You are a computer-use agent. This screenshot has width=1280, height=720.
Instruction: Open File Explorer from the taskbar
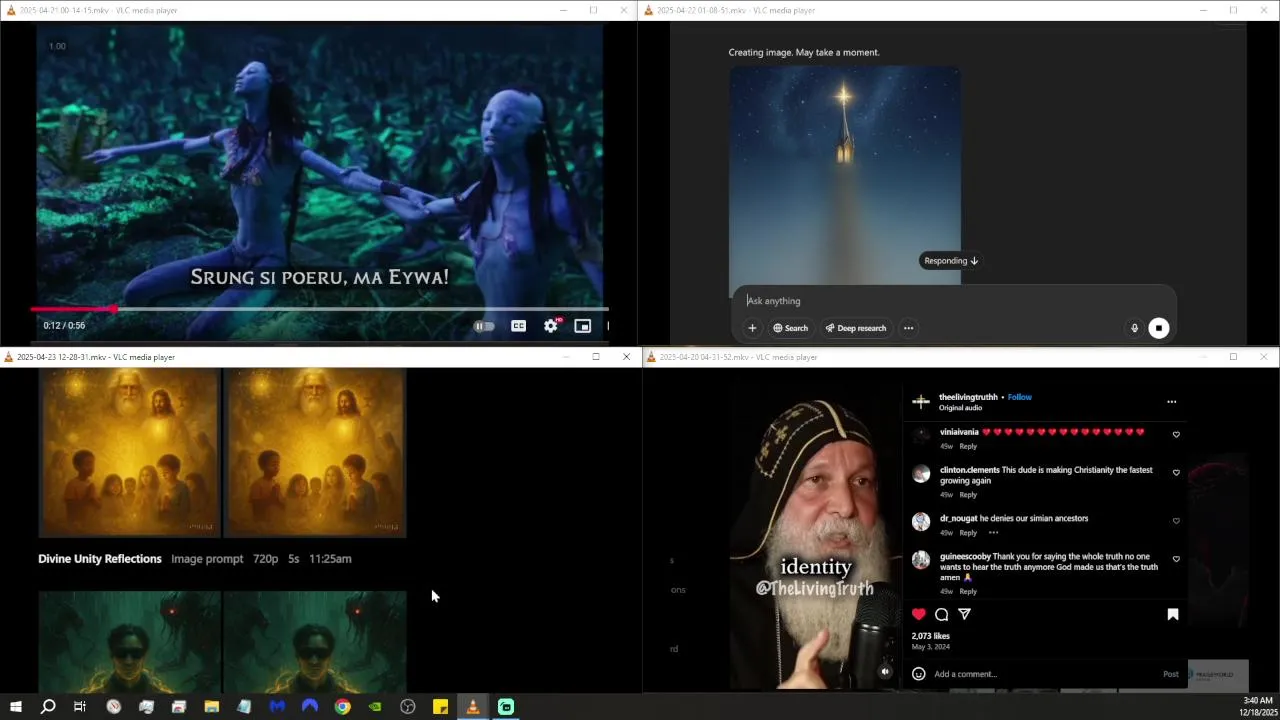click(212, 707)
